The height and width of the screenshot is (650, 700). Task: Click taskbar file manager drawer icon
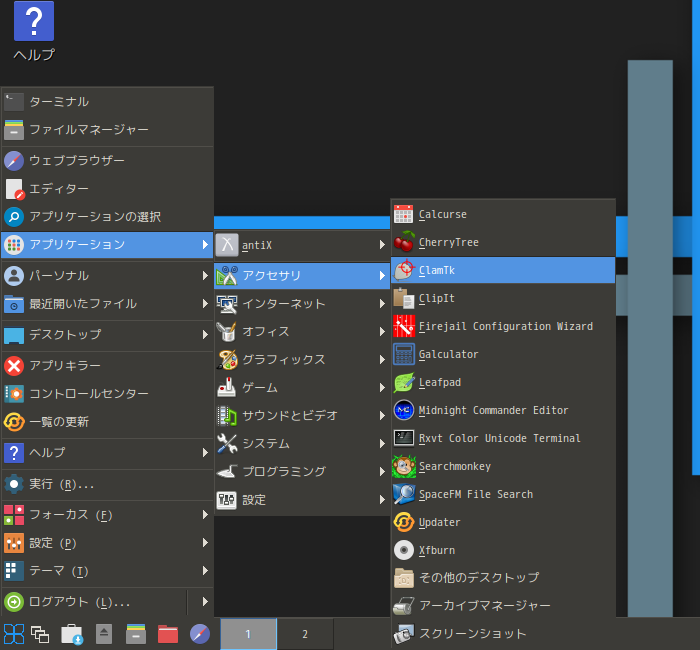click(136, 634)
